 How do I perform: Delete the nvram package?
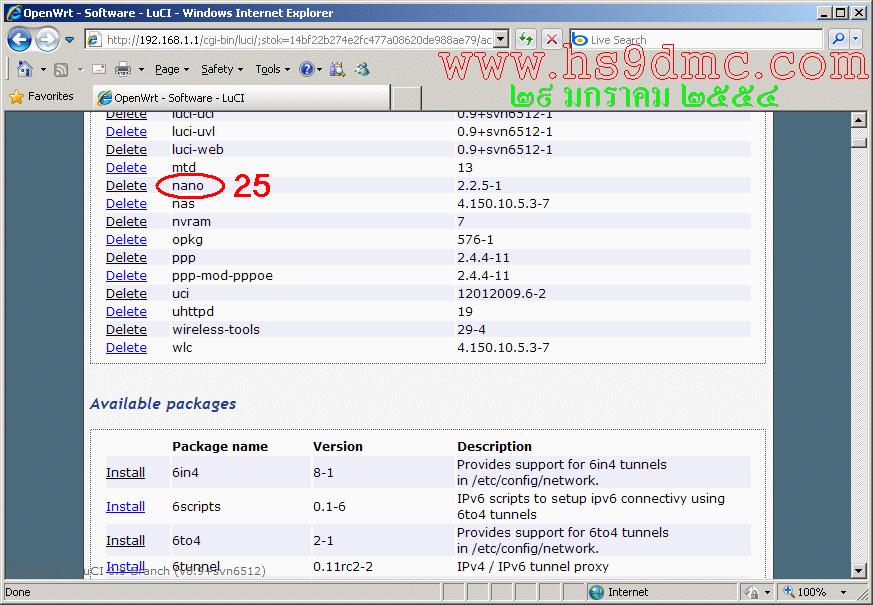click(x=126, y=222)
